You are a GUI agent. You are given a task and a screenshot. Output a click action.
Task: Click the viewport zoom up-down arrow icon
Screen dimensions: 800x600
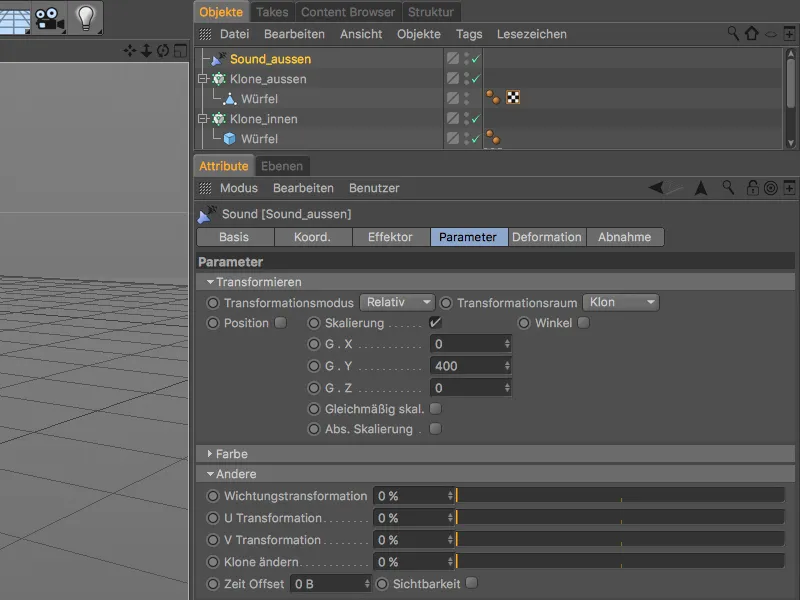146,51
